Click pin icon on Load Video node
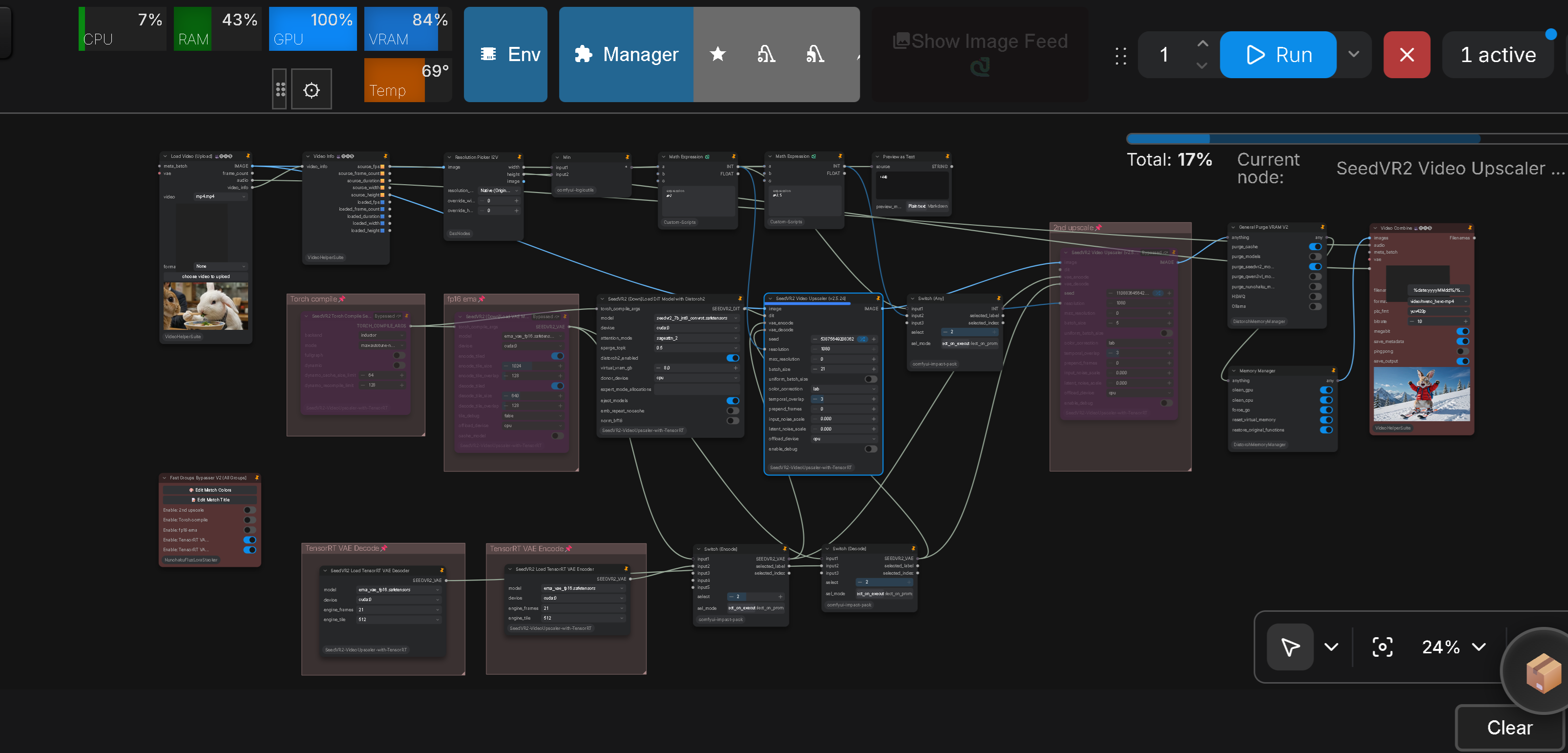 point(248,156)
